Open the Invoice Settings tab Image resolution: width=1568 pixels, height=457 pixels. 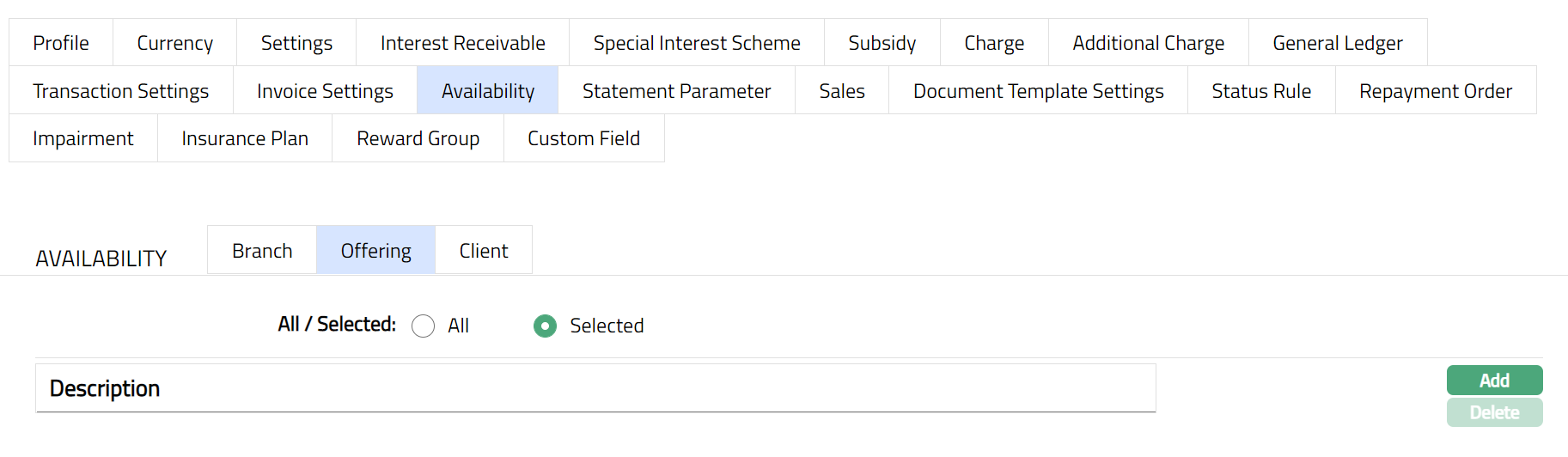coord(325,91)
